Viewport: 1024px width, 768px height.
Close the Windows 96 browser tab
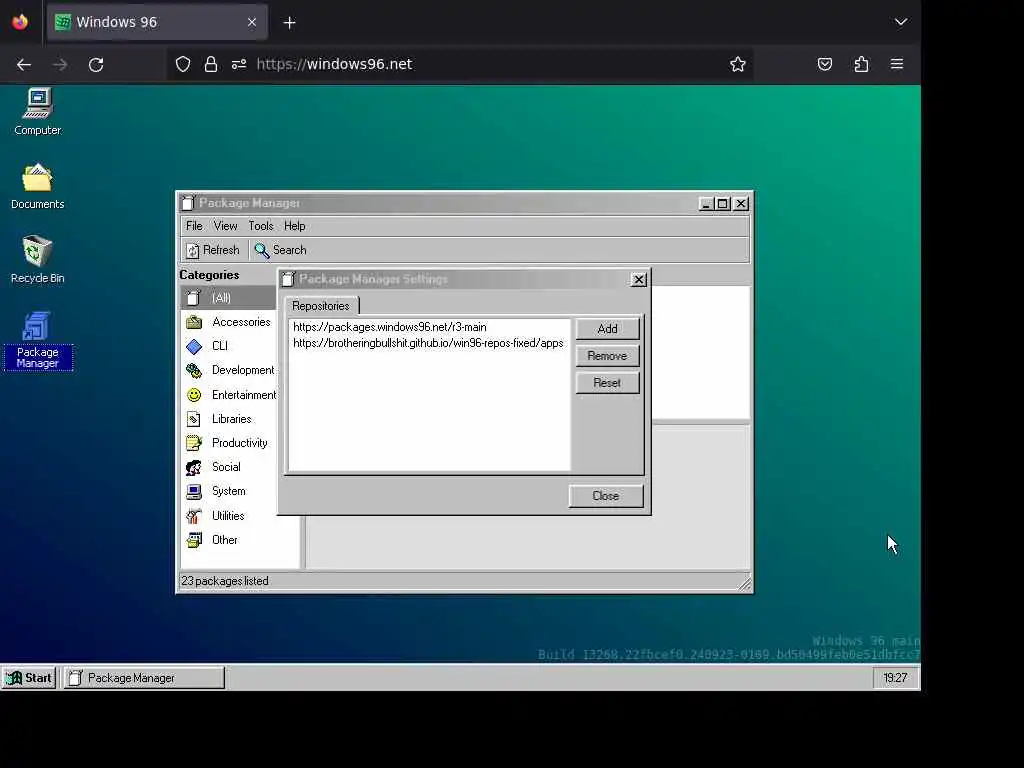point(252,22)
